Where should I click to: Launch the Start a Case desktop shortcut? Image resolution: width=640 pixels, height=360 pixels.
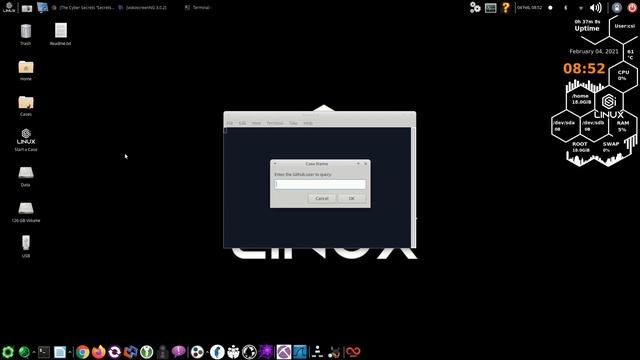pyautogui.click(x=26, y=140)
